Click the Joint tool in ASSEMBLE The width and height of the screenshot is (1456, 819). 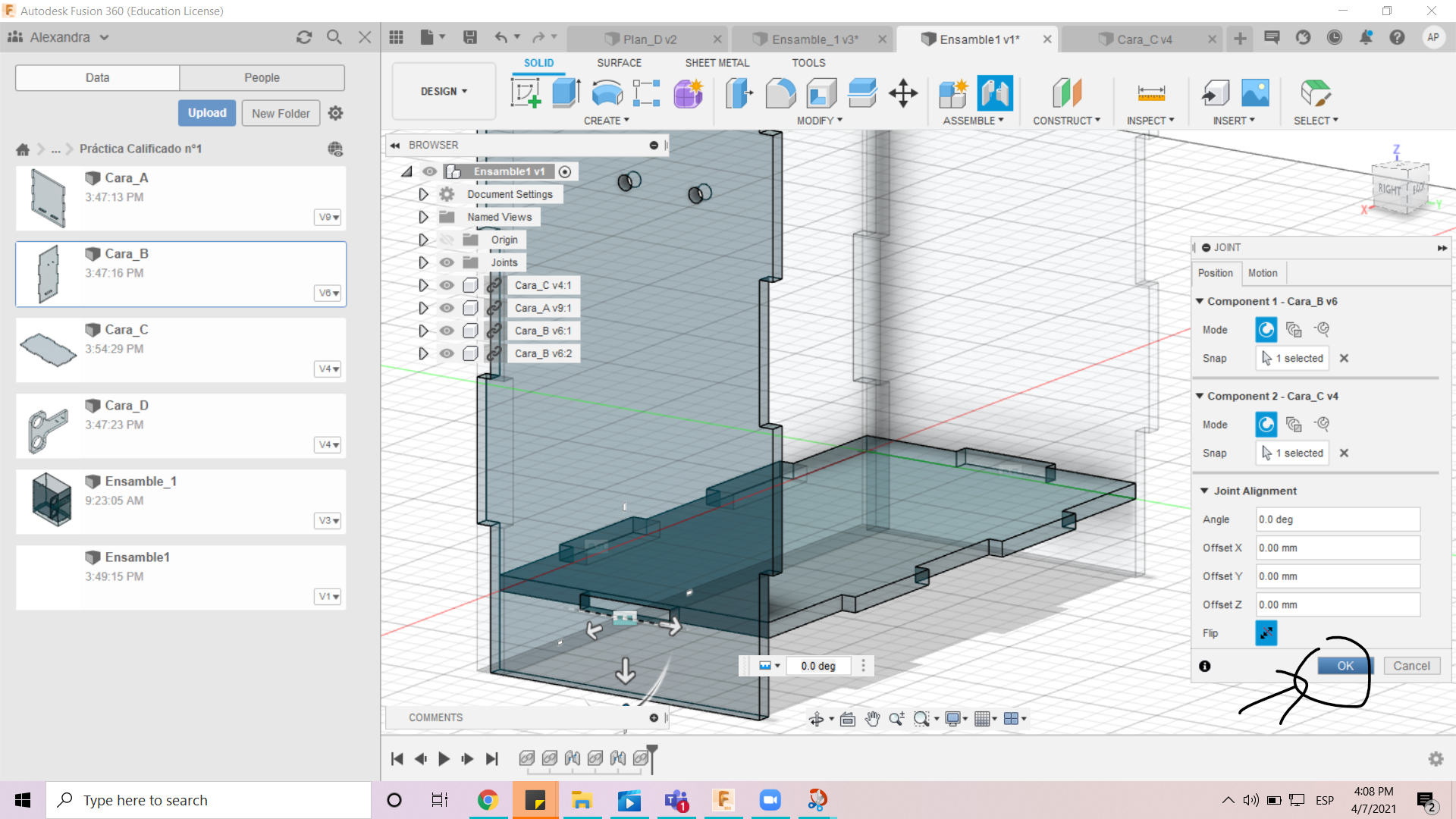click(x=995, y=93)
